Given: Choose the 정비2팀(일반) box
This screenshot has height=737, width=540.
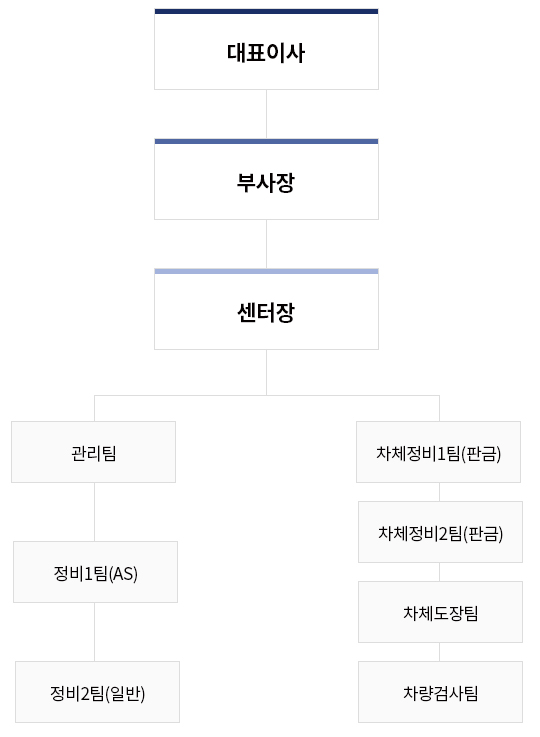Looking at the screenshot, I should pos(97,692).
